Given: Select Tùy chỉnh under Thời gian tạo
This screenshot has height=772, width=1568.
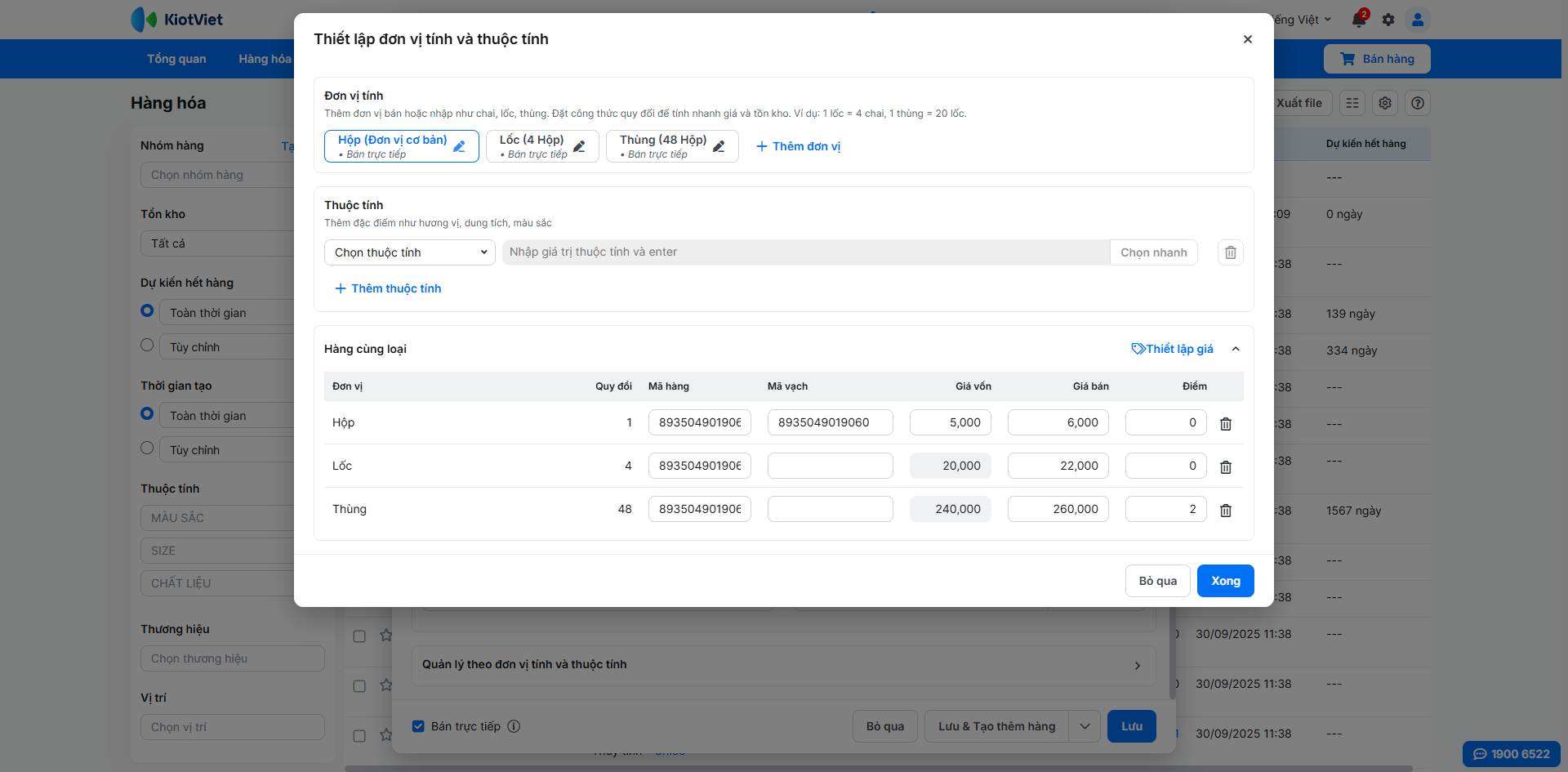Looking at the screenshot, I should (x=147, y=448).
